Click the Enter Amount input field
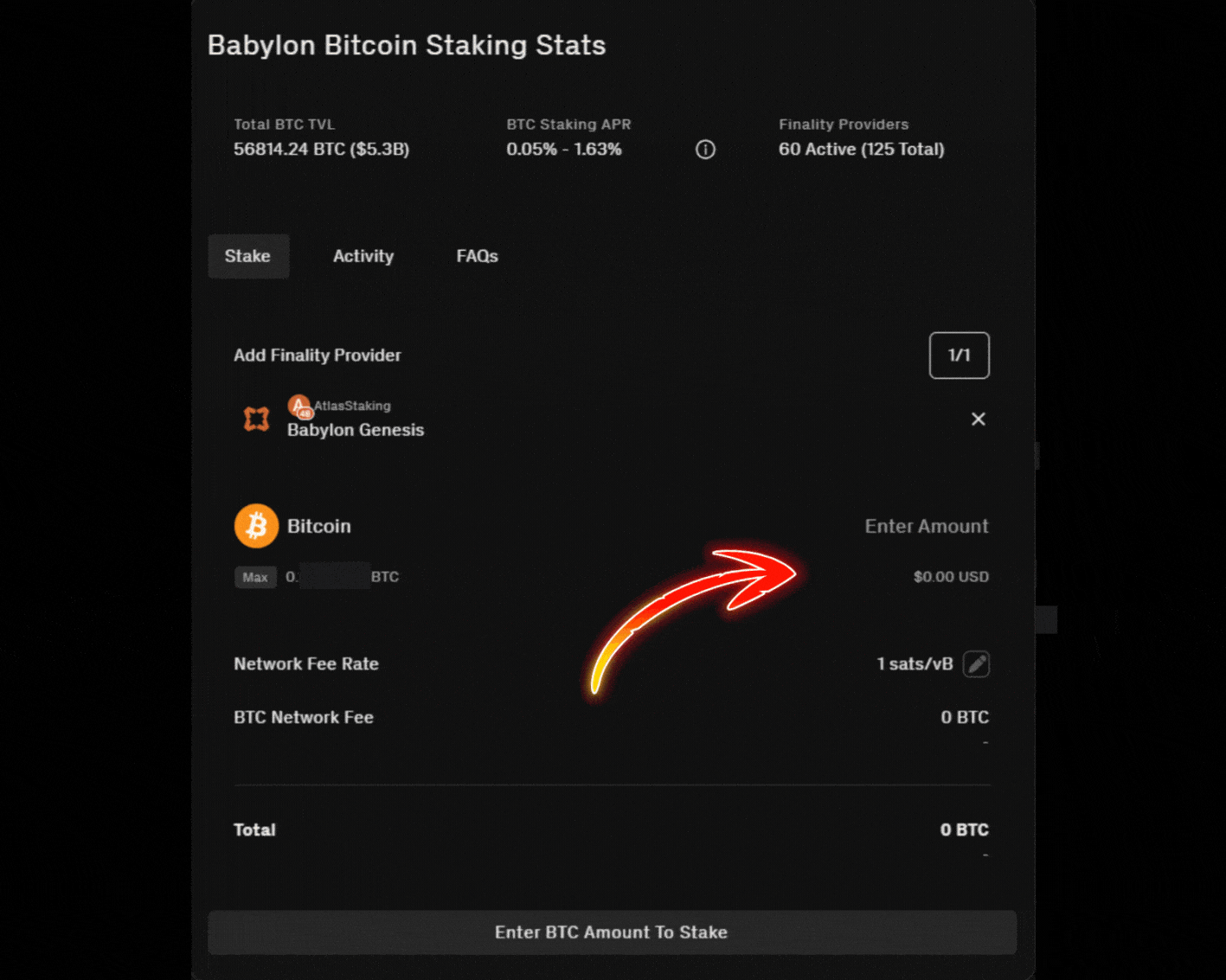This screenshot has height=980, width=1226. [x=926, y=526]
